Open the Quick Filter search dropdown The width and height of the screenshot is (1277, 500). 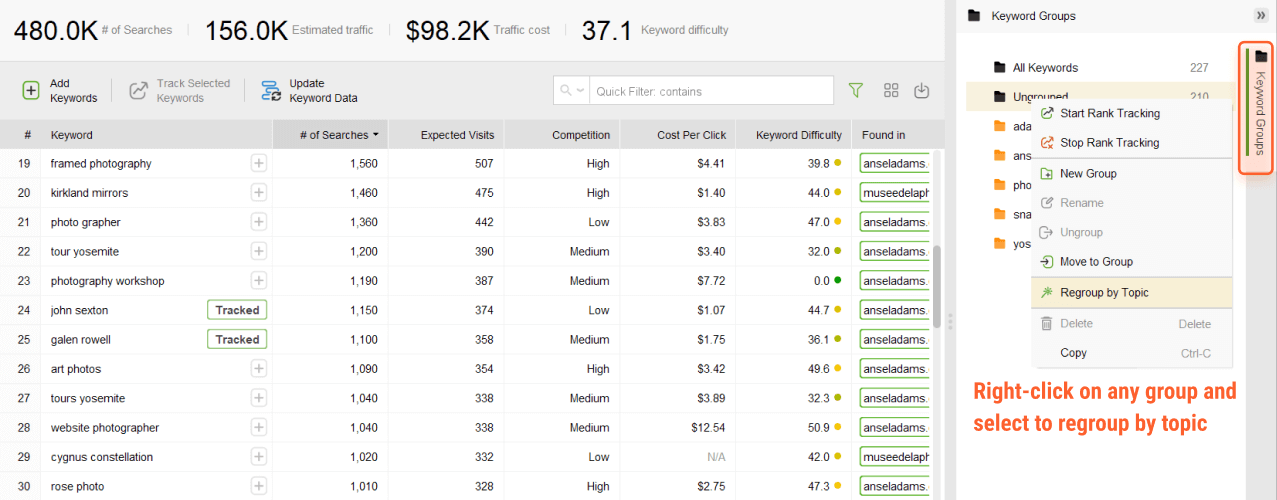click(572, 91)
